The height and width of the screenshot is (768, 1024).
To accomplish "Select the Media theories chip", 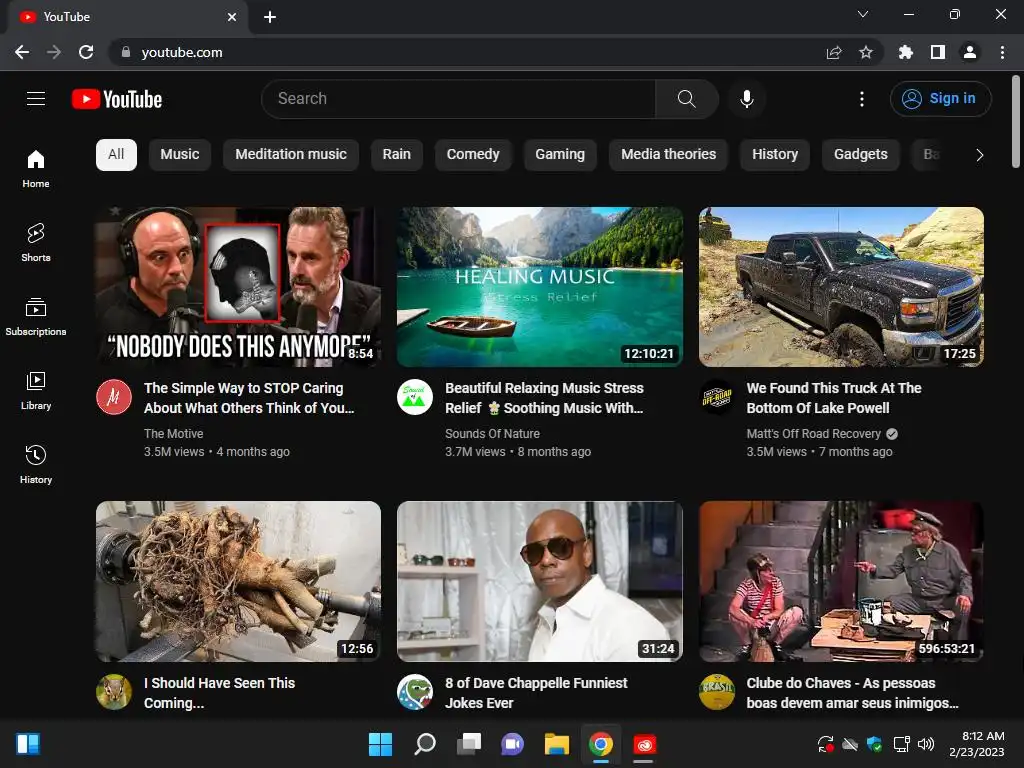I will 668,154.
